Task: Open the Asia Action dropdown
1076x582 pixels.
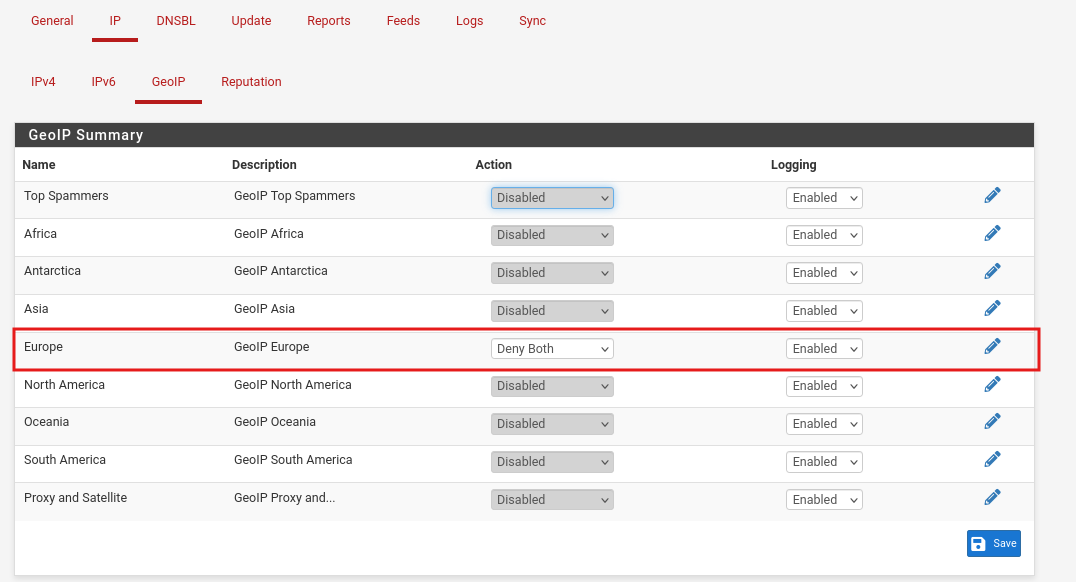Action: tap(552, 311)
